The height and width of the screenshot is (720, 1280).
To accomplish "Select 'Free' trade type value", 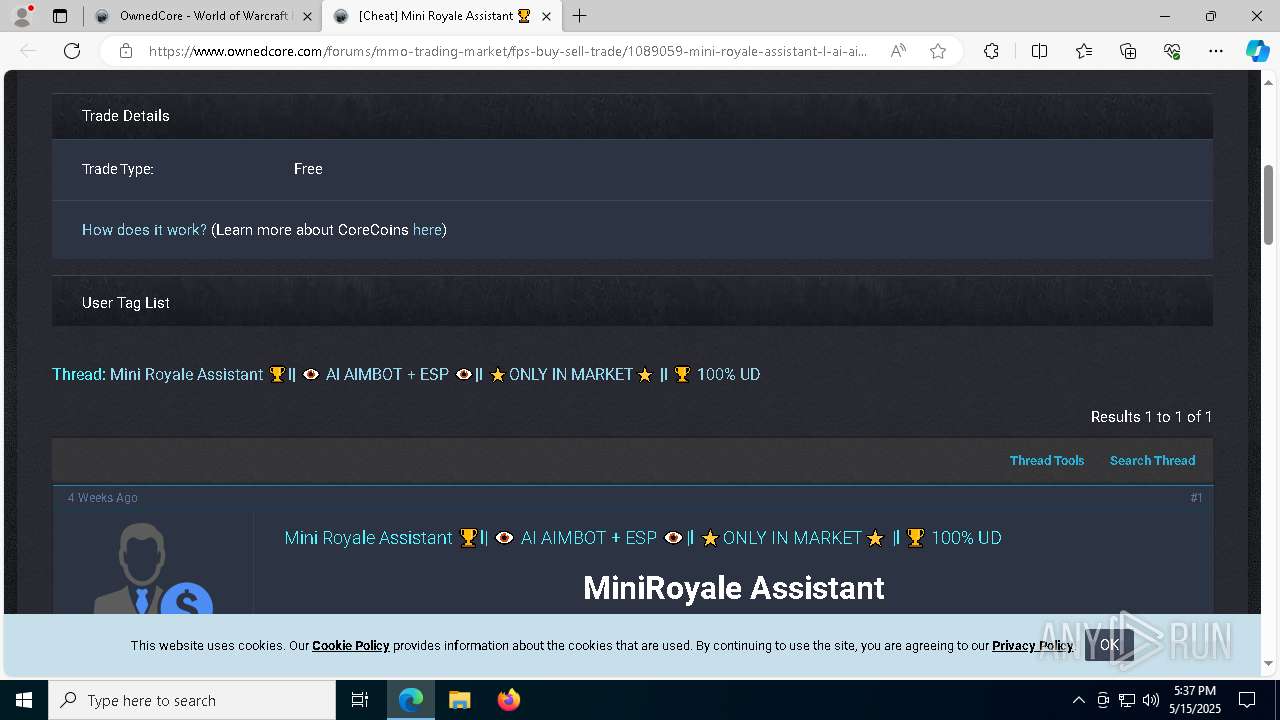I will [308, 169].
